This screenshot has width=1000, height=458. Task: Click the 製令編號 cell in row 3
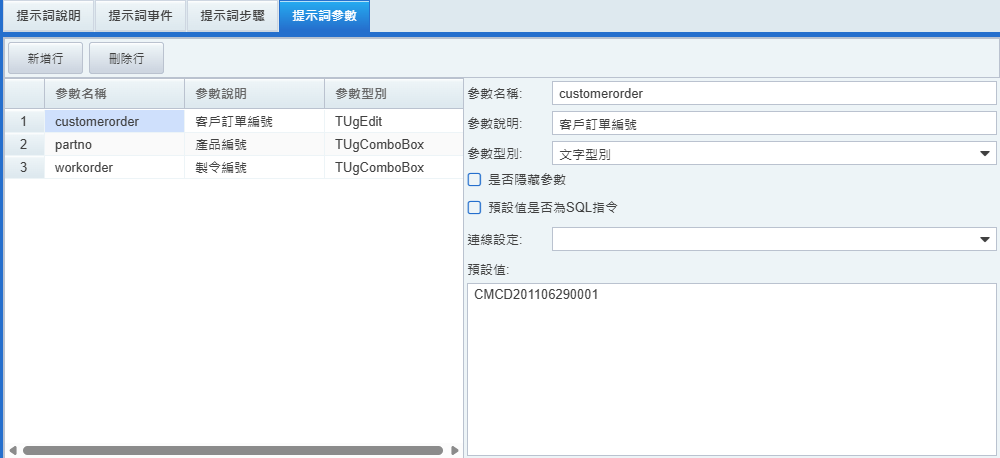(x=254, y=168)
